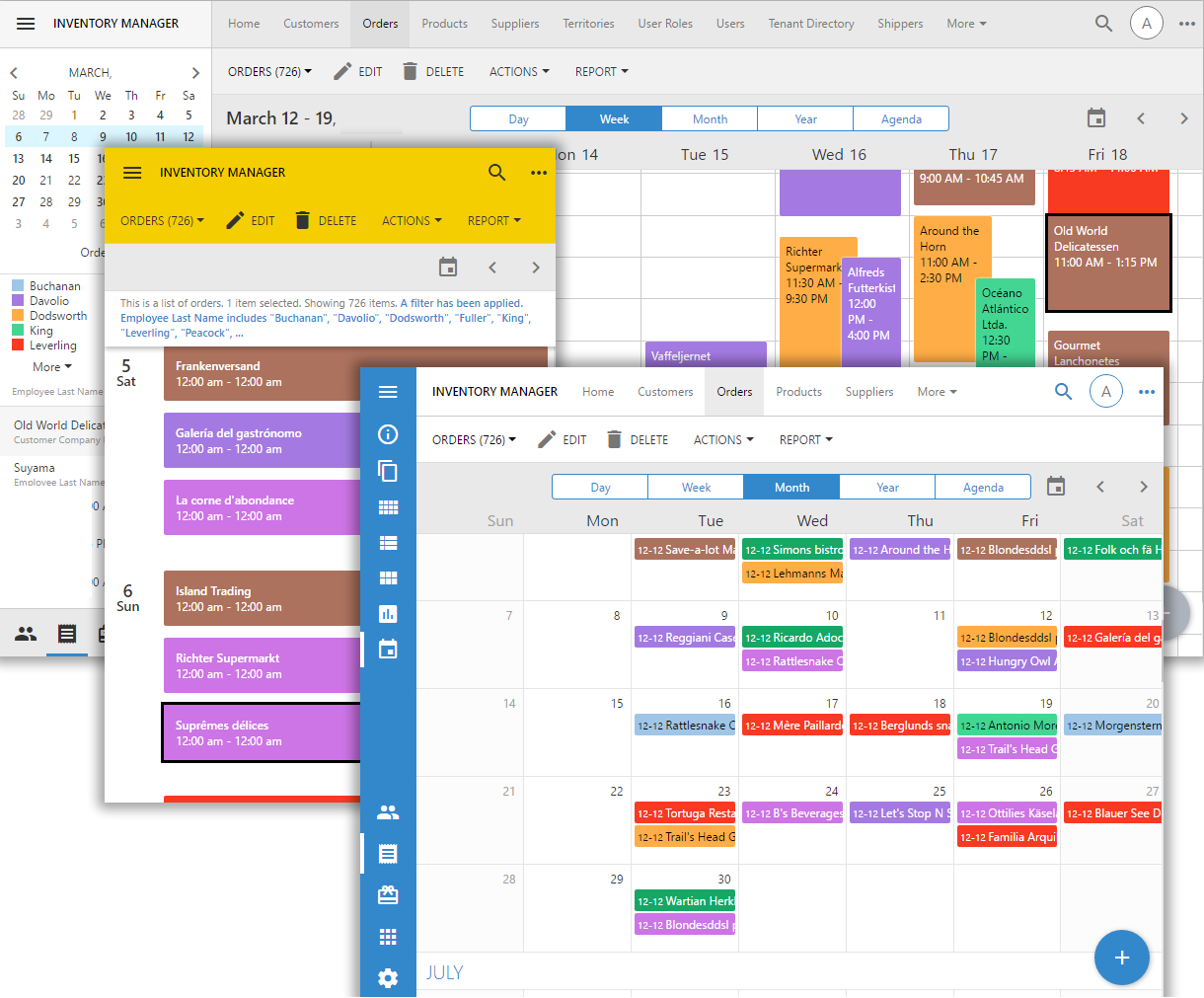Open hamburger menu in yellow window

point(132,173)
